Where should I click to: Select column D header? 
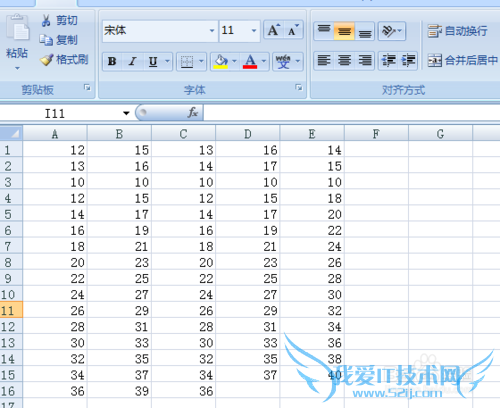click(248, 134)
